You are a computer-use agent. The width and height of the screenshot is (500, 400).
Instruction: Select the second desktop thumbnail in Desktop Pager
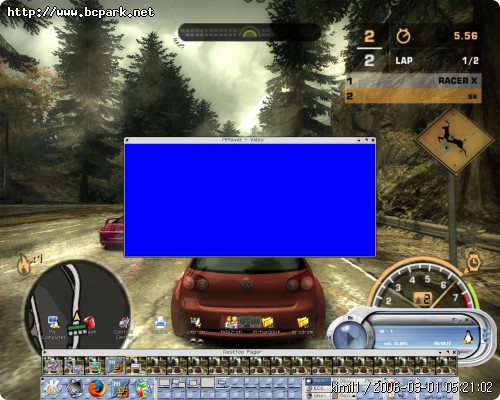coord(74,365)
